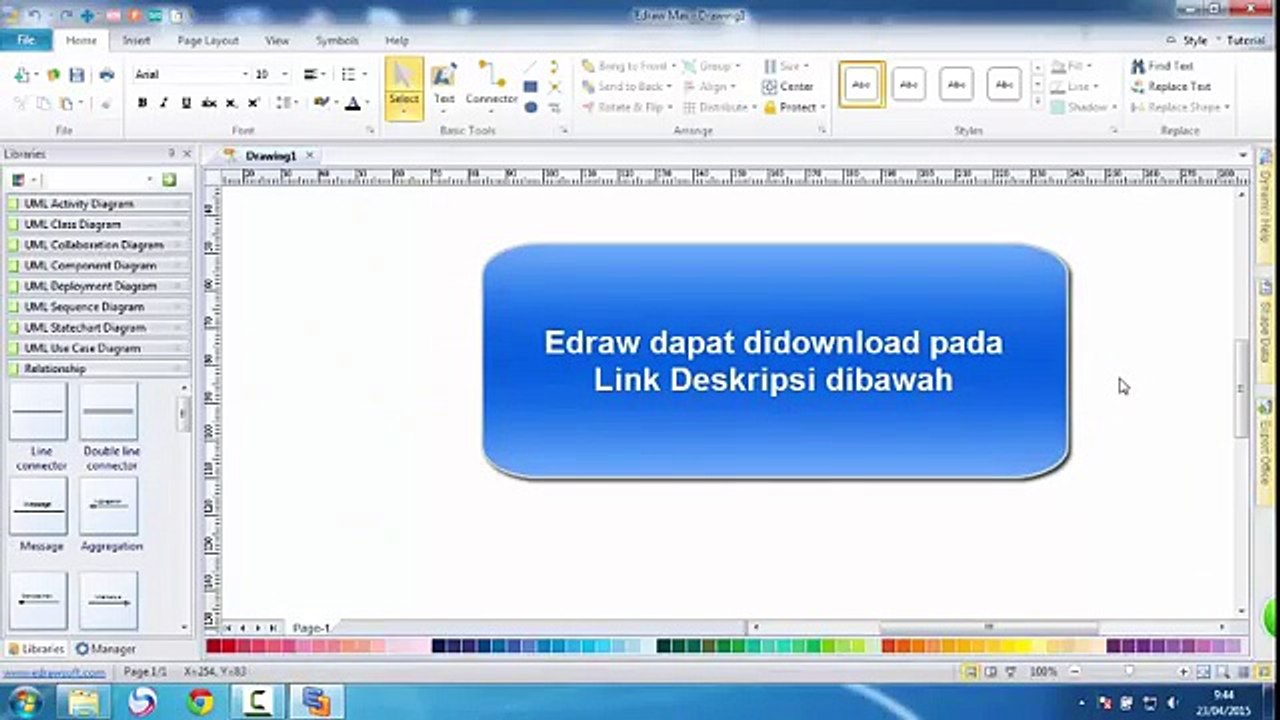Switch to the Insert ribbon tab
The height and width of the screenshot is (720, 1280).
[136, 41]
